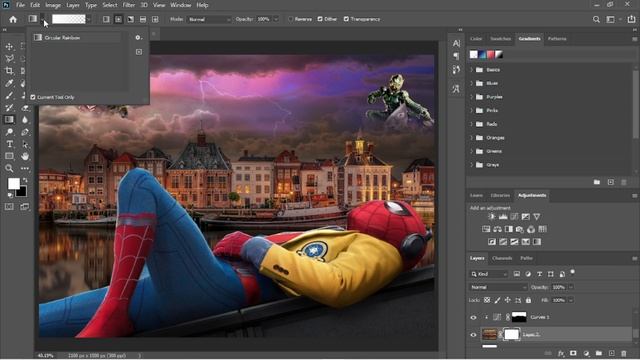Open tool preset picker gear menu
The width and height of the screenshot is (640, 360).
(x=138, y=38)
